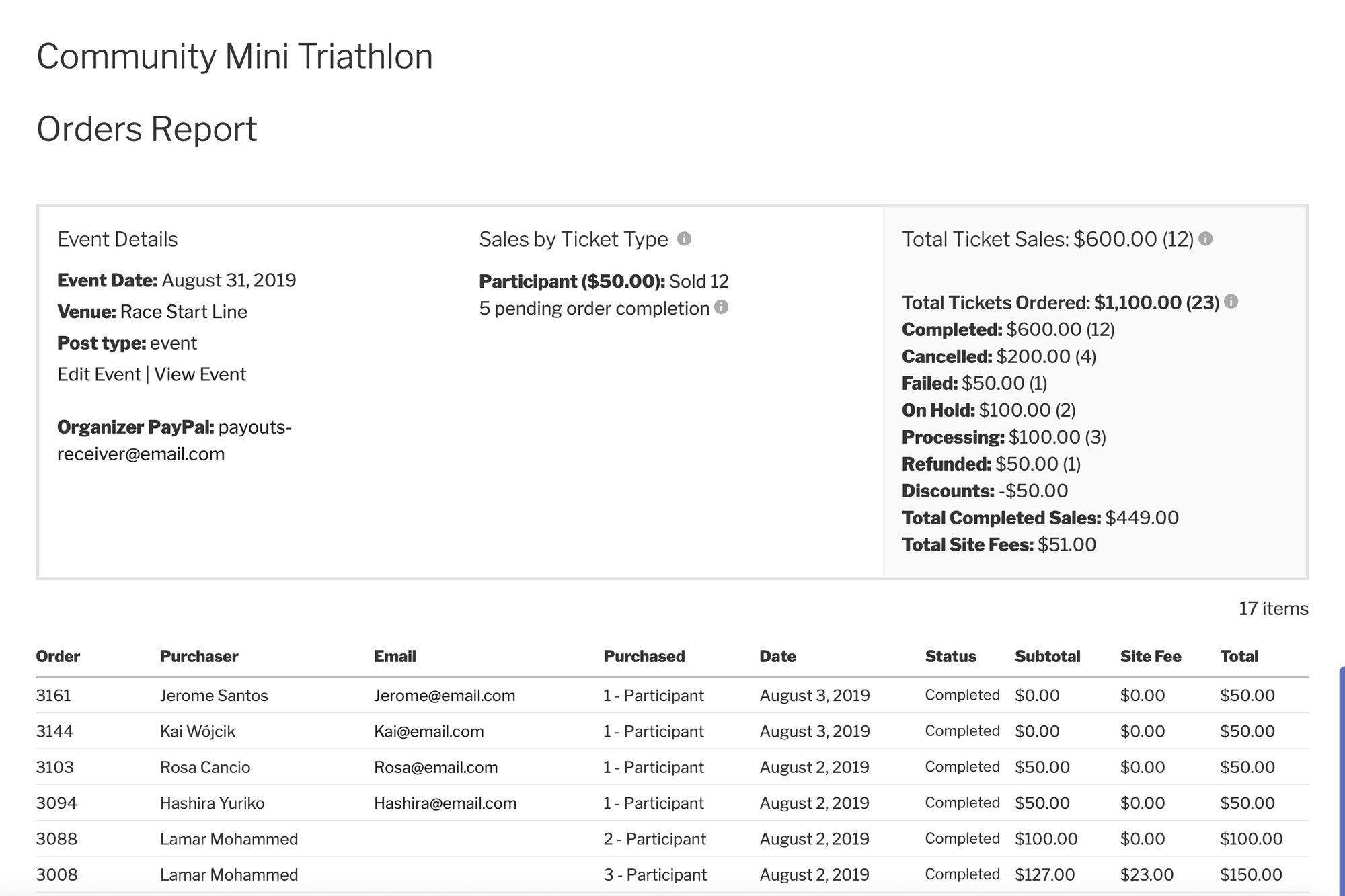This screenshot has height=896, width=1345.
Task: Click info icon beside Sales by Ticket Type
Action: pyautogui.click(x=684, y=239)
